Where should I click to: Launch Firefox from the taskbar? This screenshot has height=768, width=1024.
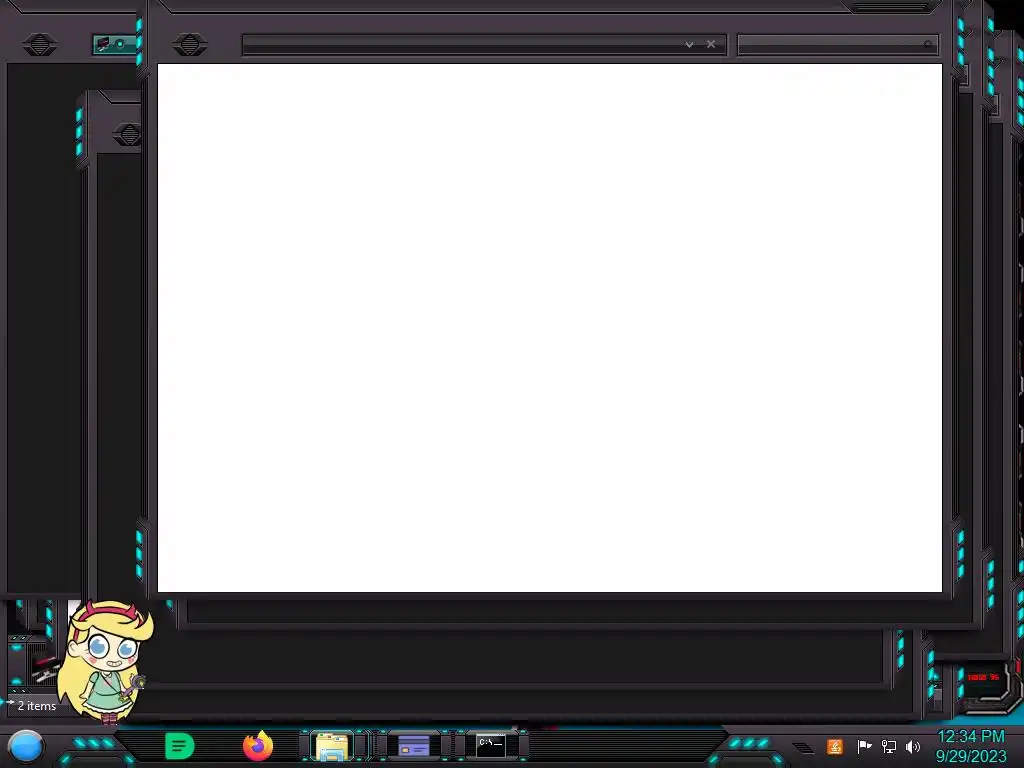tap(258, 746)
